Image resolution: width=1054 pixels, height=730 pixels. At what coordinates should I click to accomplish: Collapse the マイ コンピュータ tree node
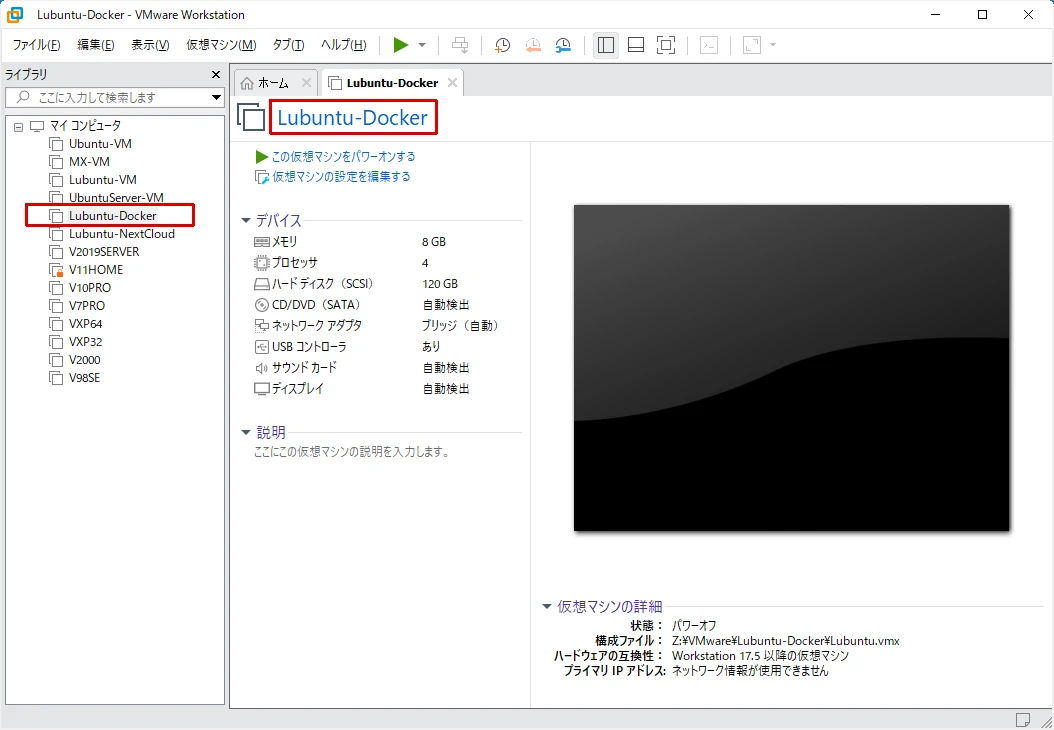coord(18,126)
